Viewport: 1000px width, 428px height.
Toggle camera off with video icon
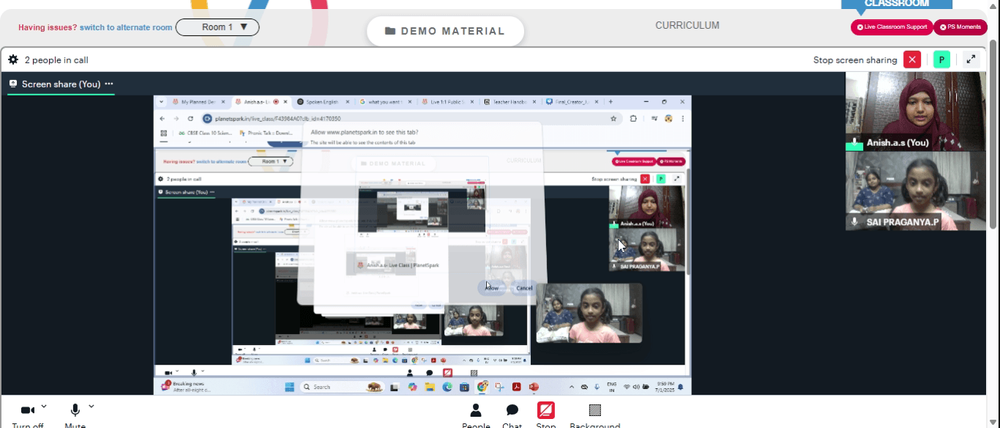27,410
